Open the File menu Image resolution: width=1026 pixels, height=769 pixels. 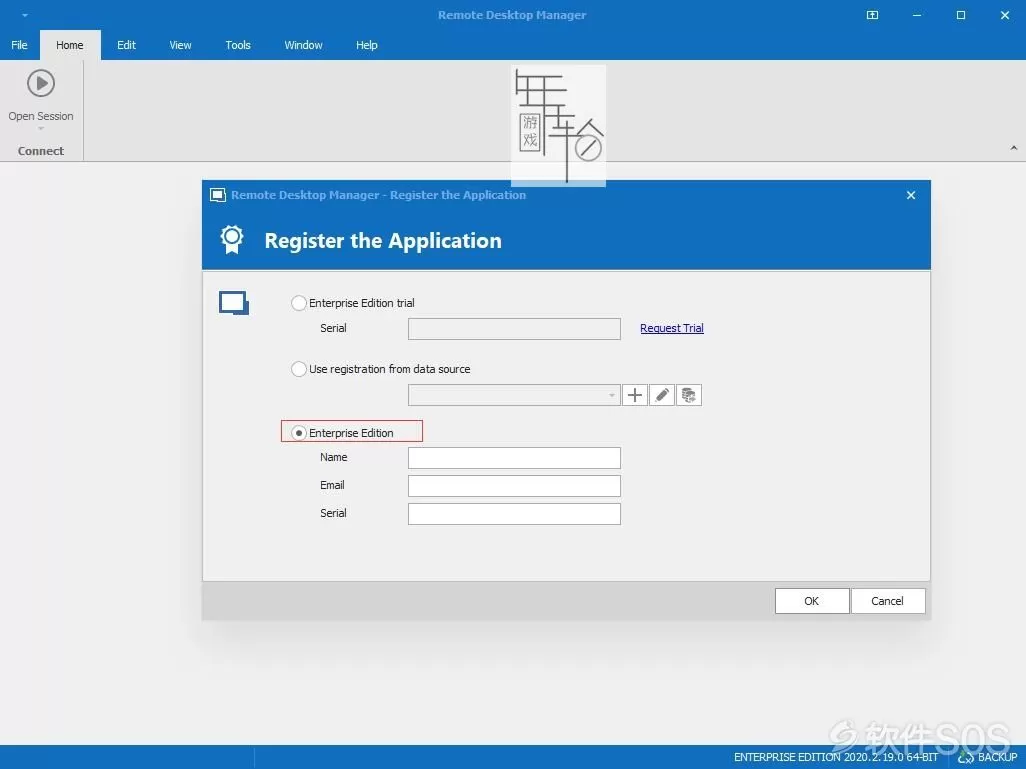point(19,45)
